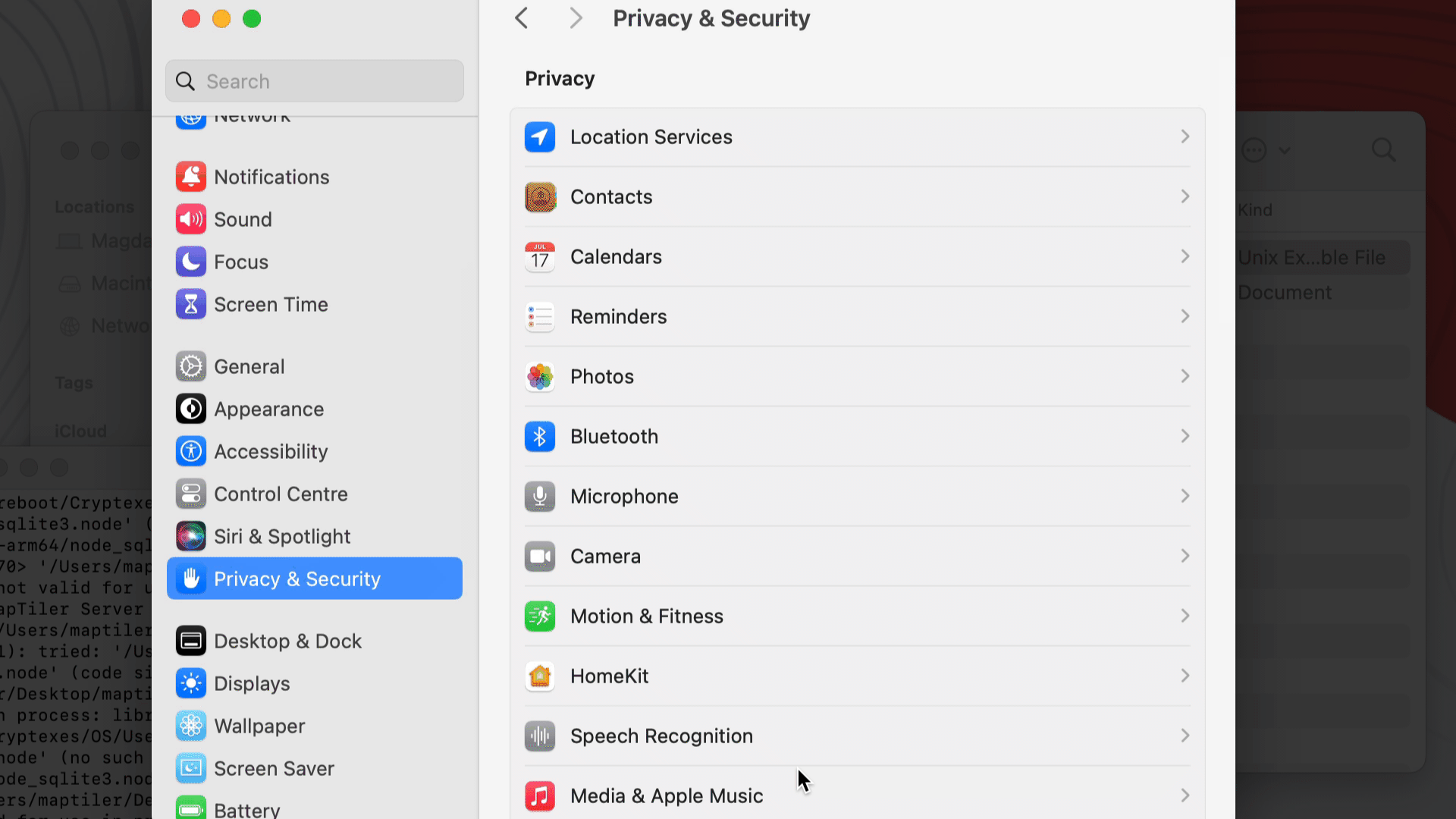
Task: Expand Reminders row chevron
Action: coord(1185,317)
